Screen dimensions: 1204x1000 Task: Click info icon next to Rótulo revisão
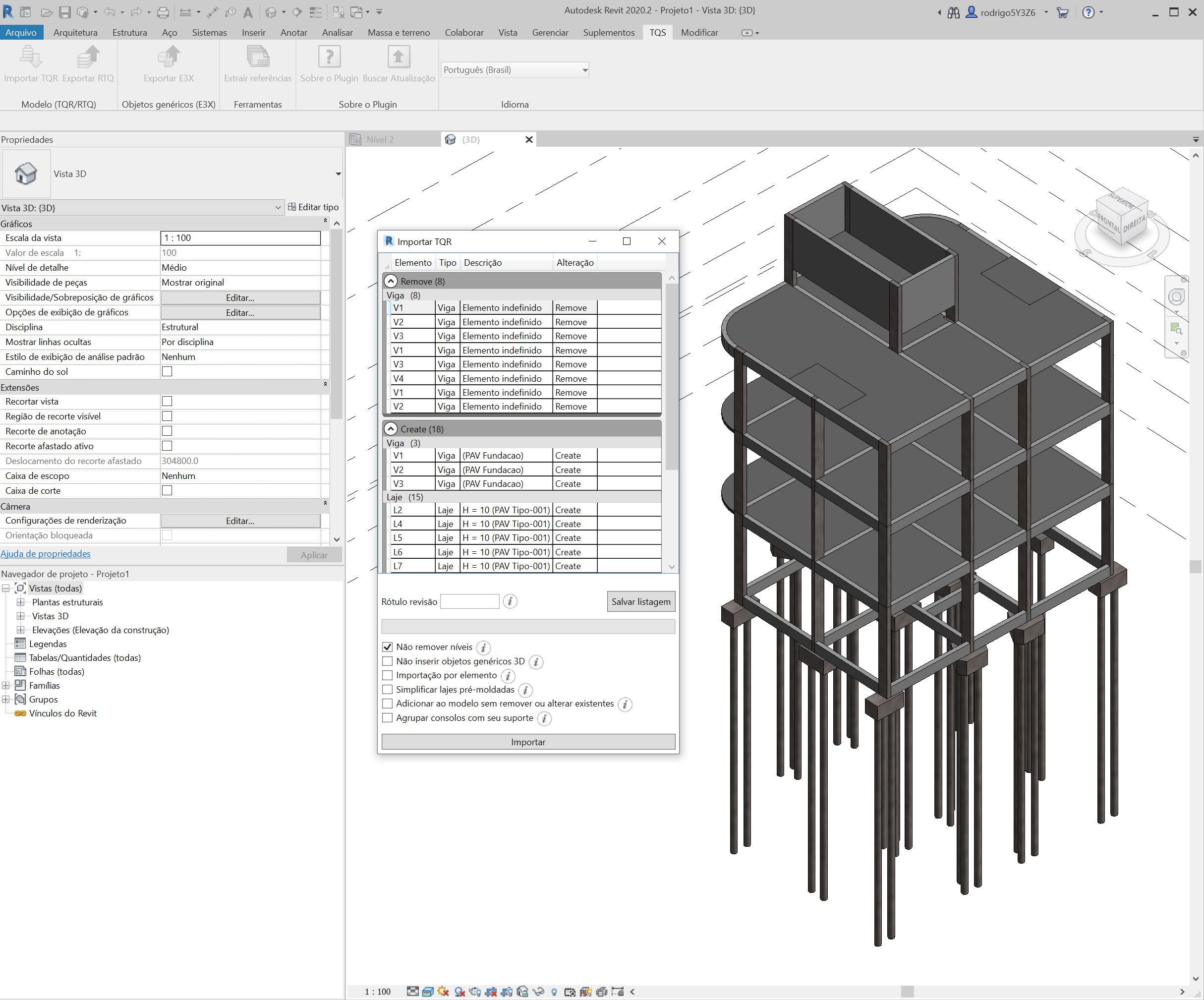(510, 601)
